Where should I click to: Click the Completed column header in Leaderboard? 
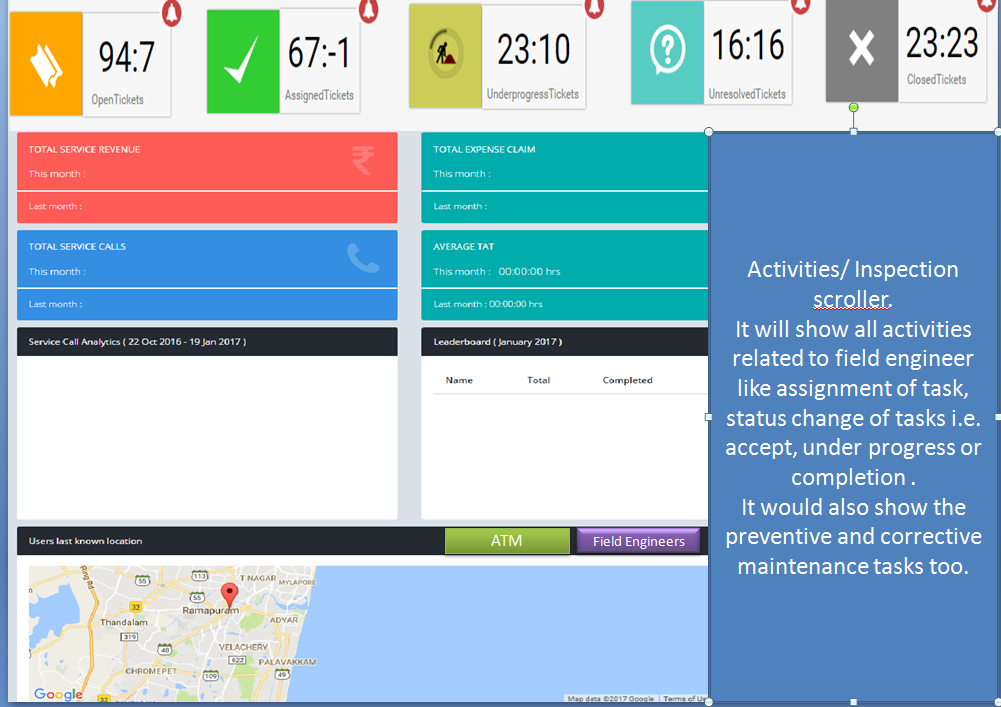[x=627, y=380]
